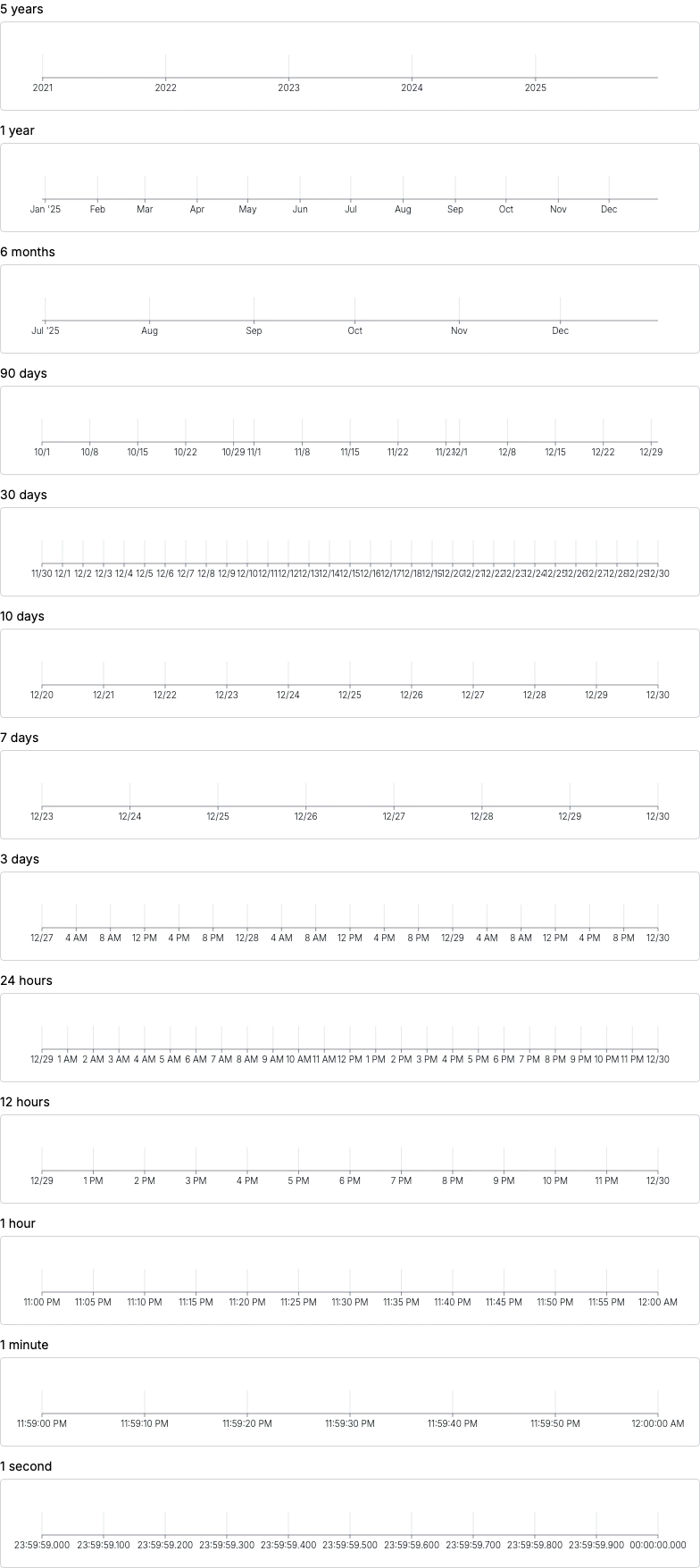Click Dec label in the 1 year chart

click(609, 209)
